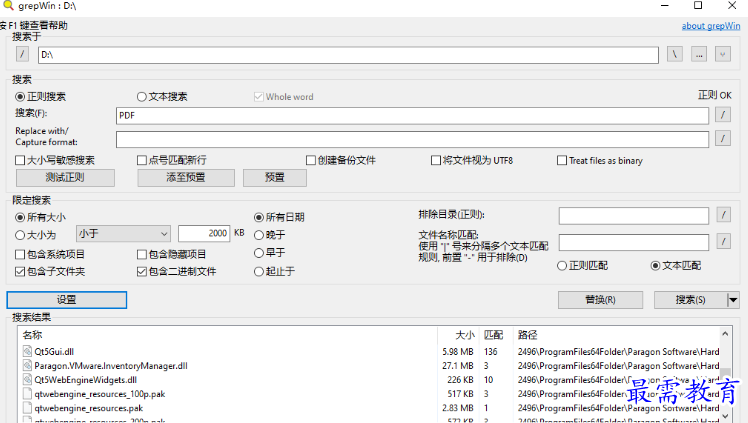Click the search path field containing D:\
Image resolution: width=748 pixels, height=423 pixels.
[348, 55]
